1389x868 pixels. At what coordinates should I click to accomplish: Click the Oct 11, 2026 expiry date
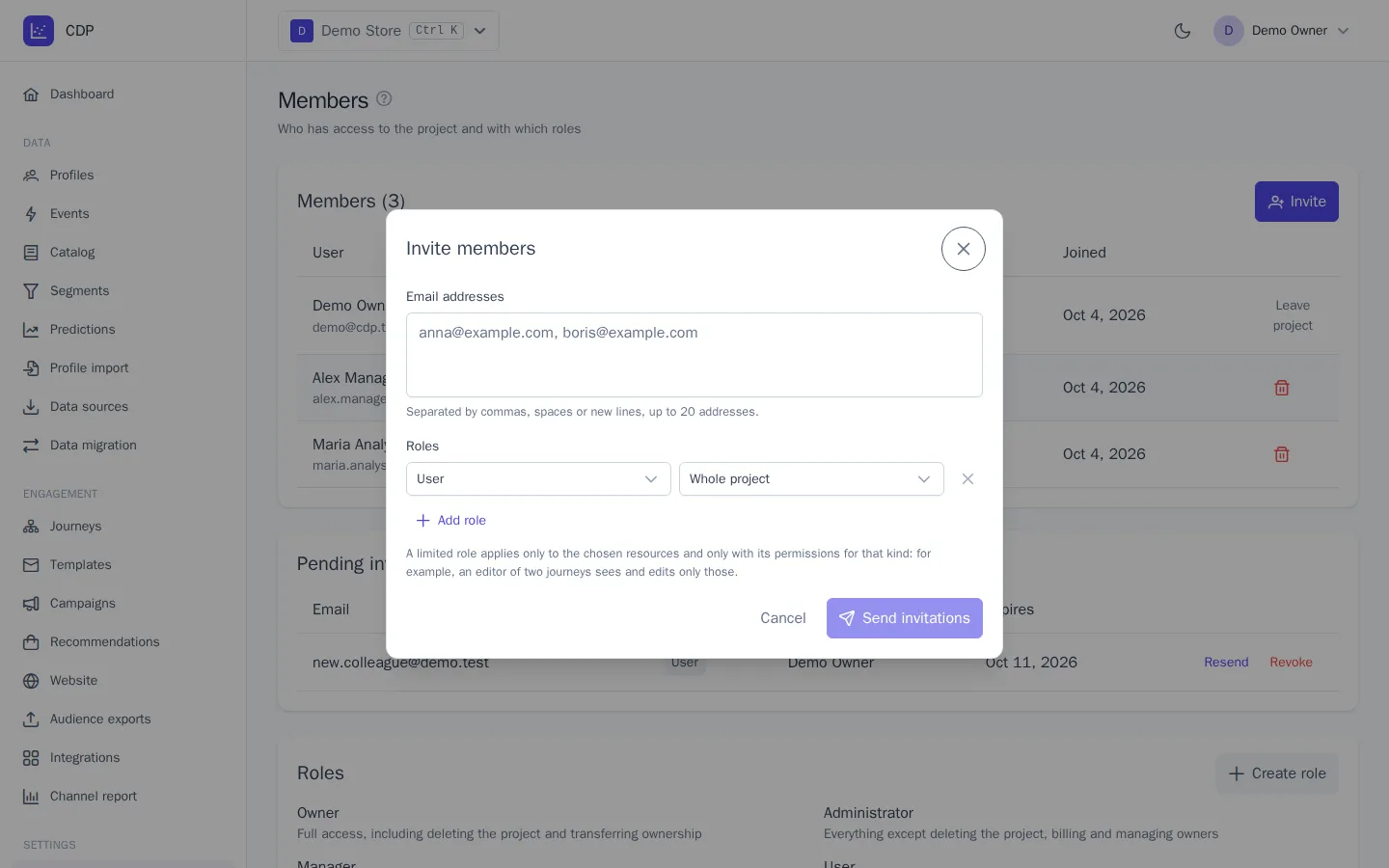(x=1031, y=663)
